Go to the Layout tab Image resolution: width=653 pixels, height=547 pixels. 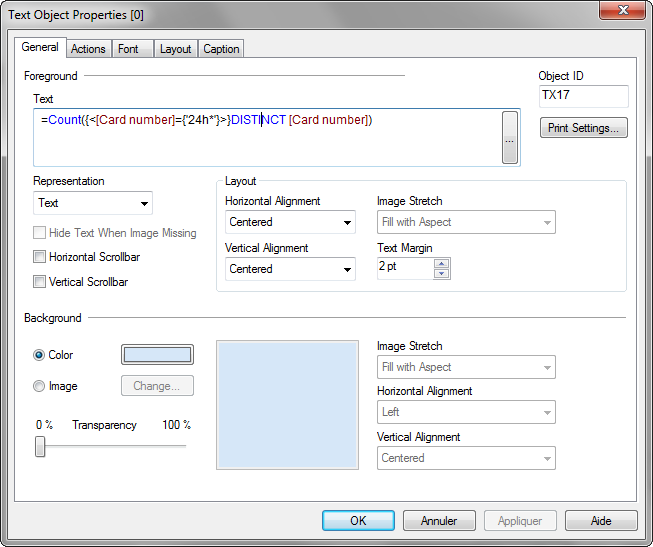tap(175, 49)
